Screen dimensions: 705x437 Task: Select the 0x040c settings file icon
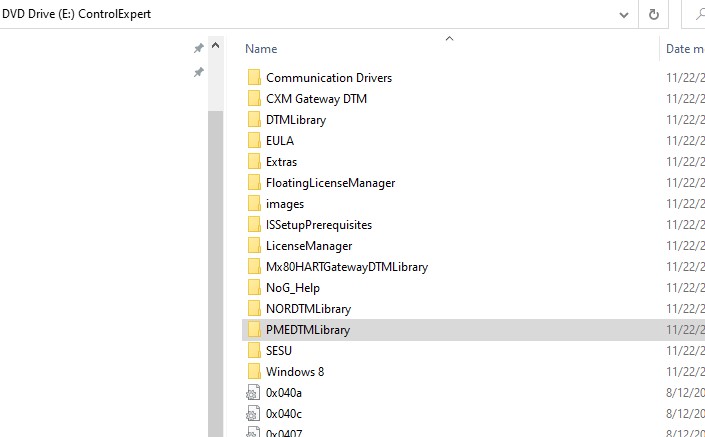253,414
